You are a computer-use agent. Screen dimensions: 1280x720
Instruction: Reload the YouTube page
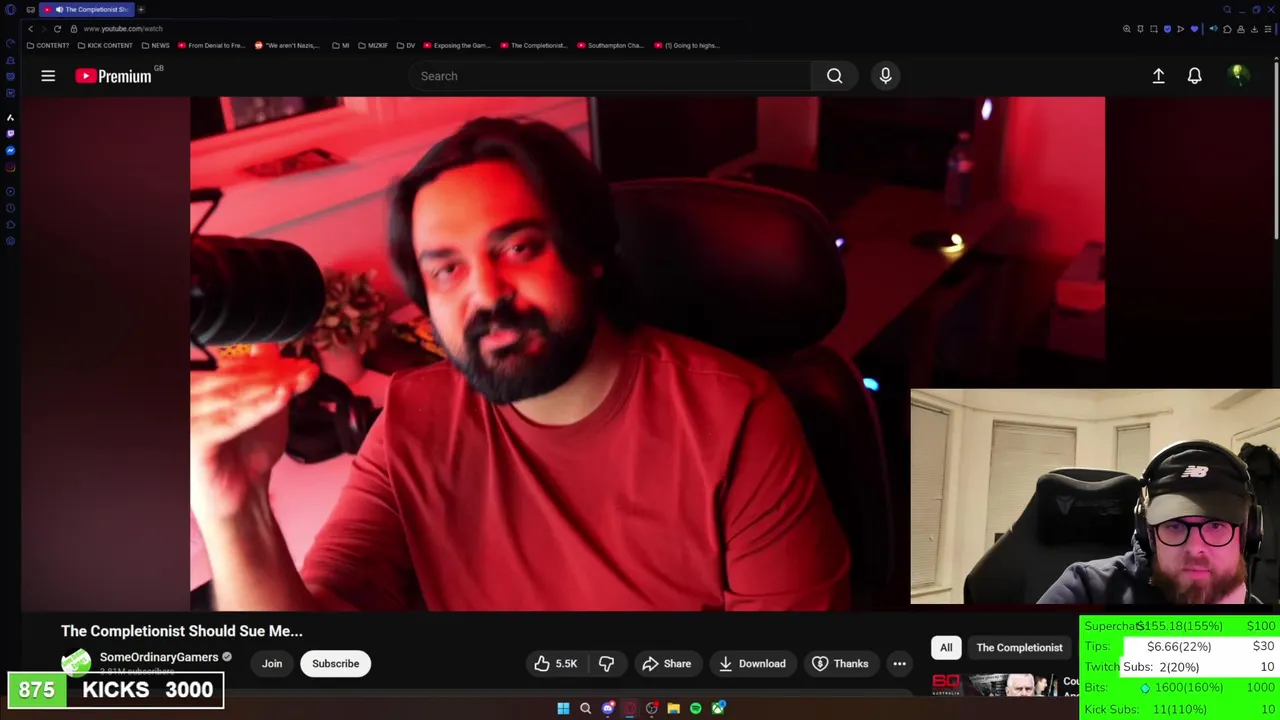tap(57, 29)
